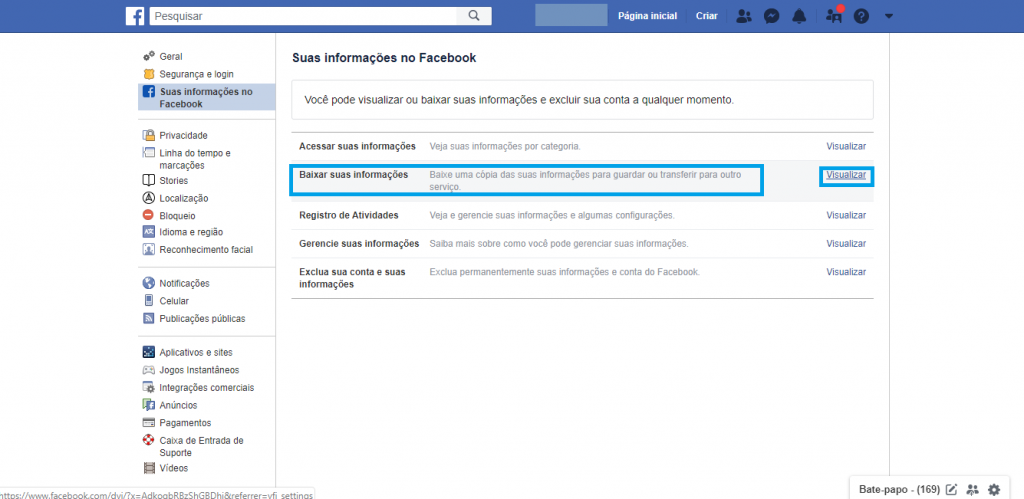This screenshot has width=1024, height=499.
Task: Open the Aplicativos e sites settings section
Action: coord(196,353)
